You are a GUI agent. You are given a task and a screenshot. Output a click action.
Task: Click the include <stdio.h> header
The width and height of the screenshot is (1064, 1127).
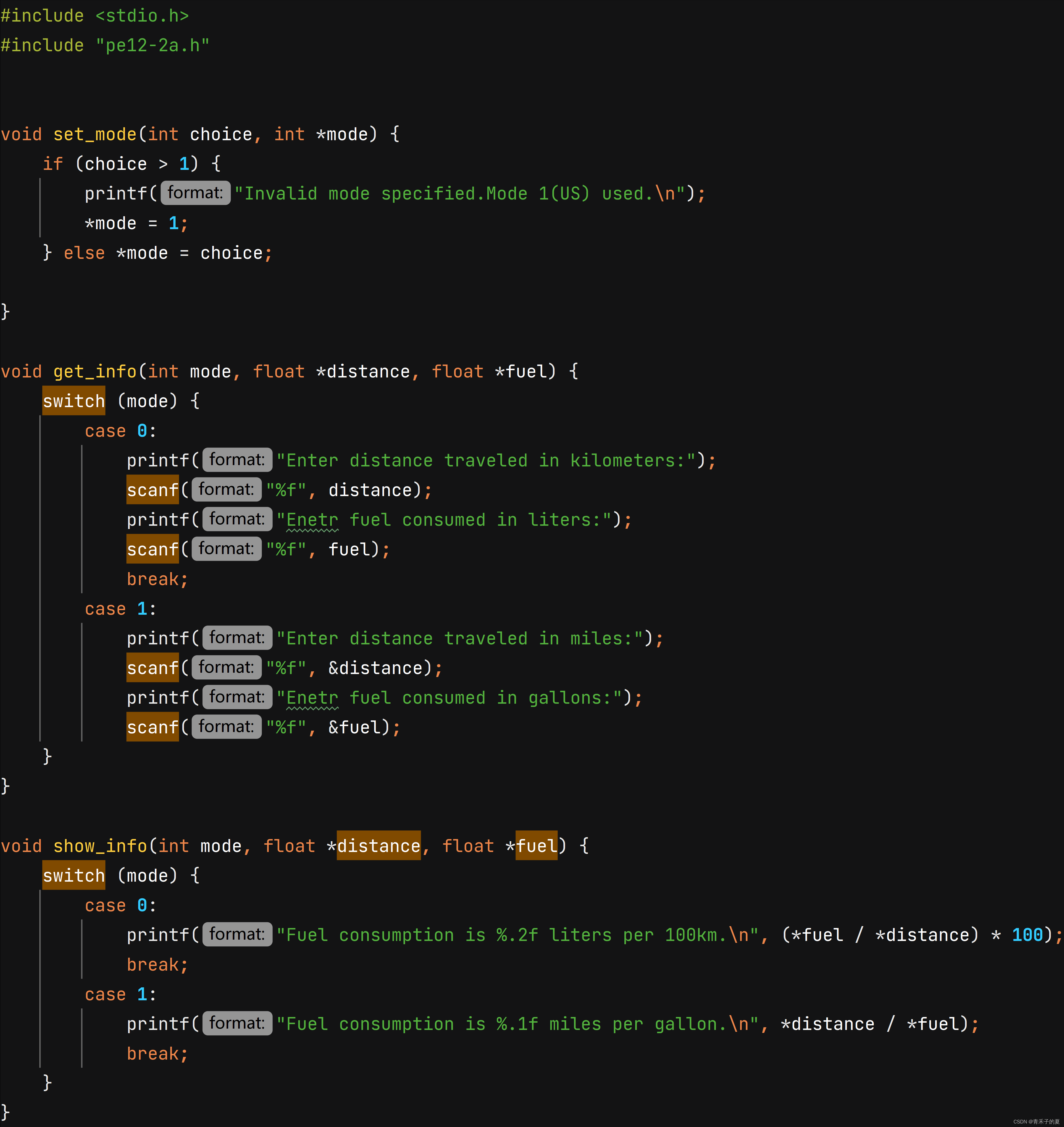pyautogui.click(x=142, y=16)
